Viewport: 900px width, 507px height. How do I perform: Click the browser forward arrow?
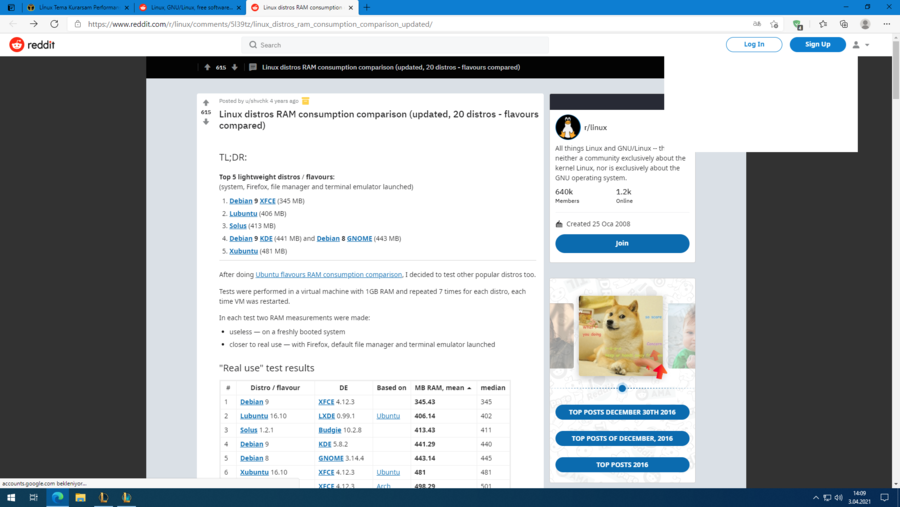click(x=34, y=24)
